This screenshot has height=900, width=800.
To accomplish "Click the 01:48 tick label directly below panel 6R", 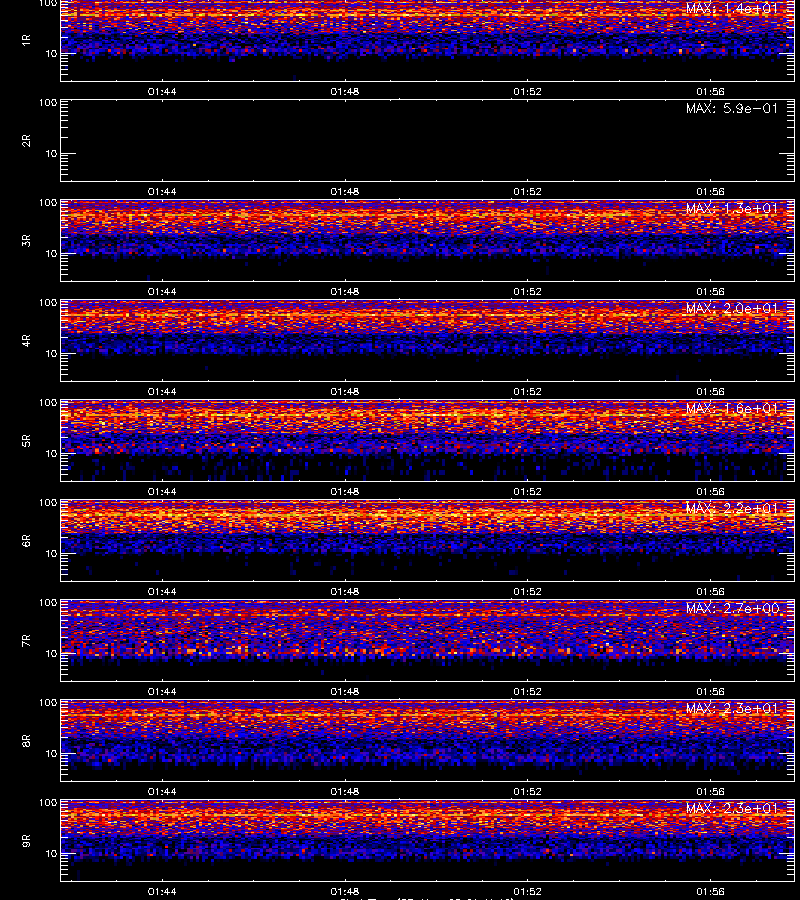I will point(345,591).
